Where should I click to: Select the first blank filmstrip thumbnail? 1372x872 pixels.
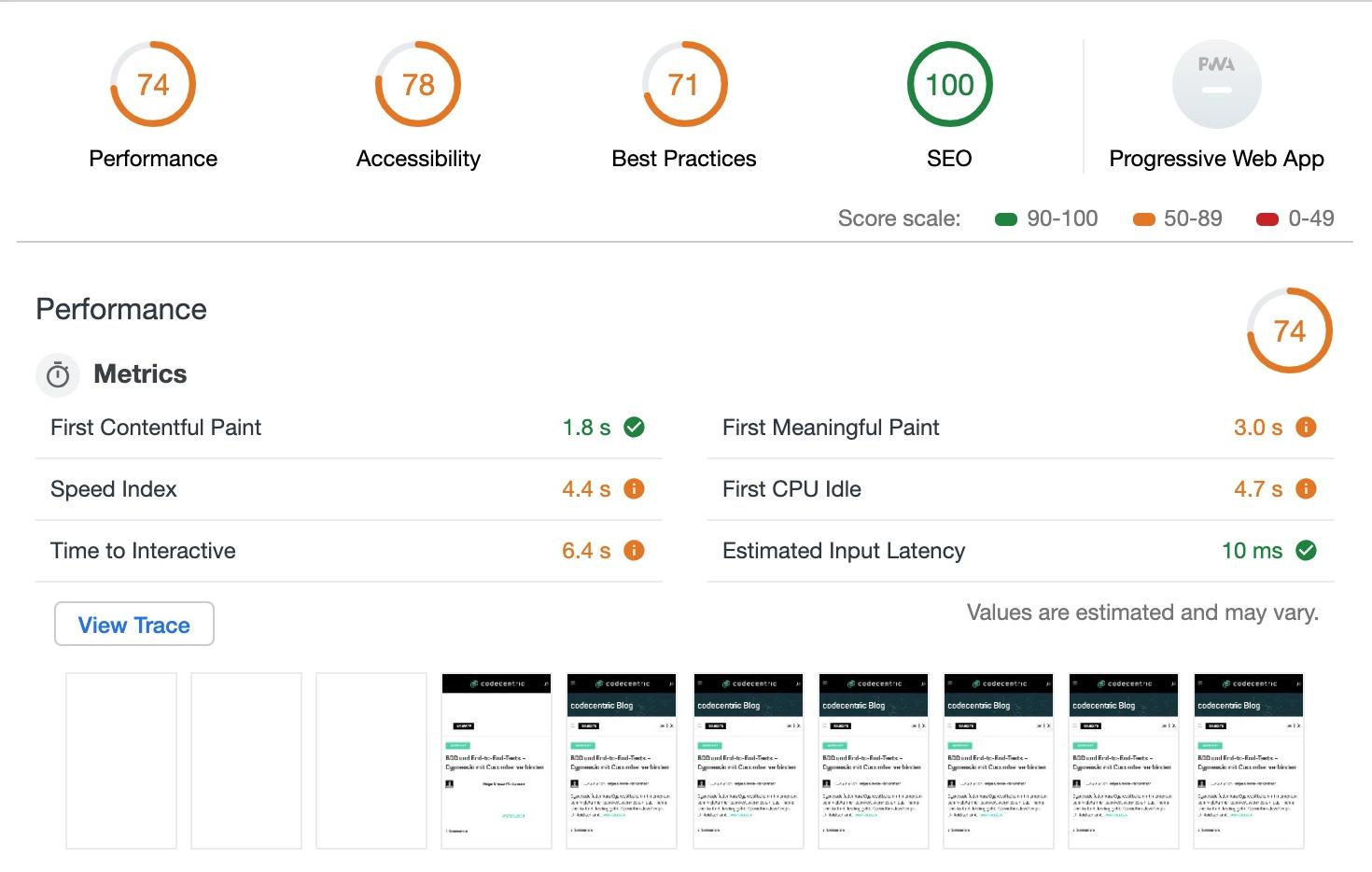121,761
